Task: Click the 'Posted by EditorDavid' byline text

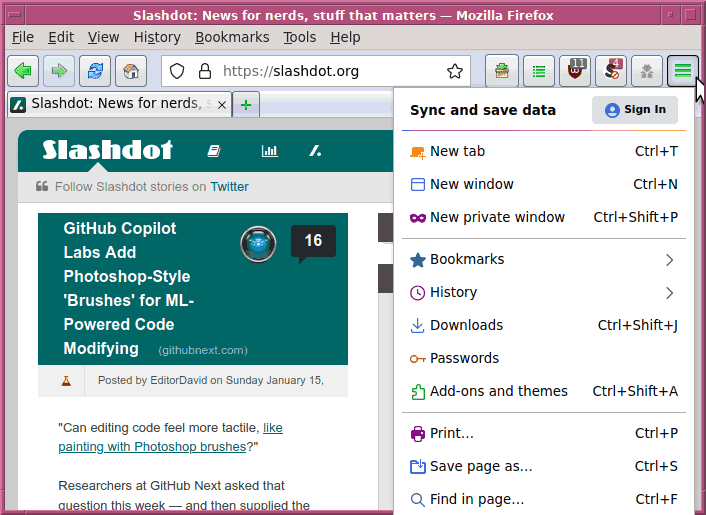Action: pyautogui.click(x=211, y=380)
